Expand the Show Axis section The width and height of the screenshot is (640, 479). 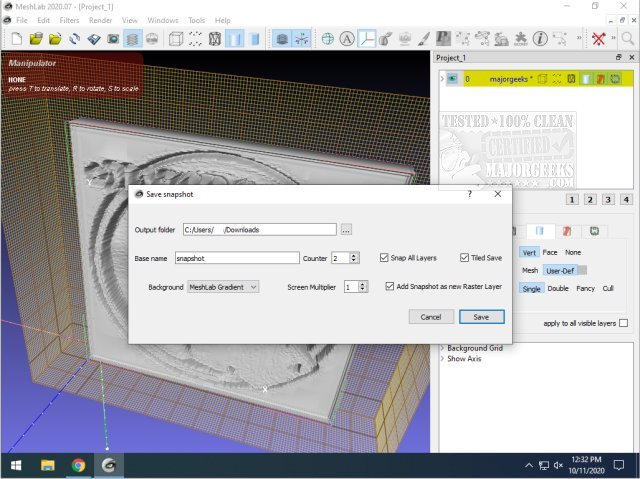(x=443, y=358)
